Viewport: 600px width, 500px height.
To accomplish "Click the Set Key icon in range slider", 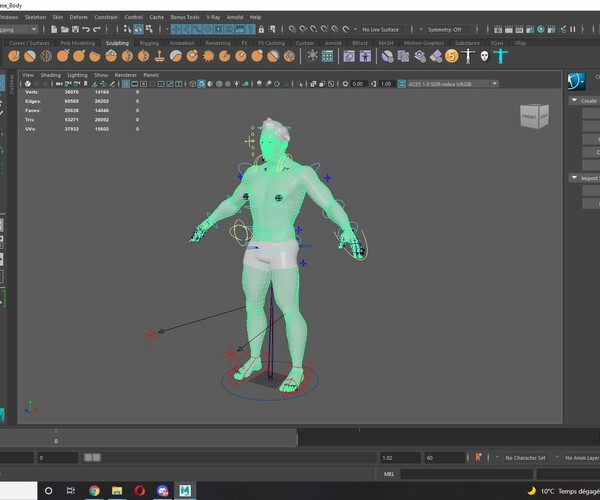I will [x=478, y=457].
